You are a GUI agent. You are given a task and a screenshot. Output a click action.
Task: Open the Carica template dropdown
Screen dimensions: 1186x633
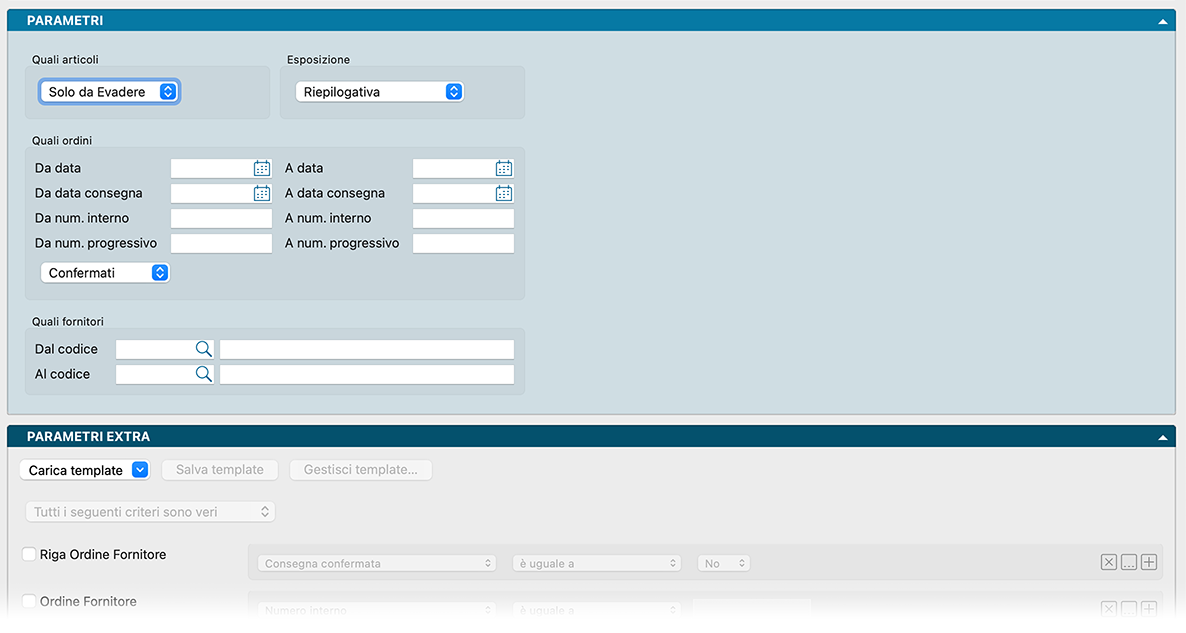coord(84,470)
